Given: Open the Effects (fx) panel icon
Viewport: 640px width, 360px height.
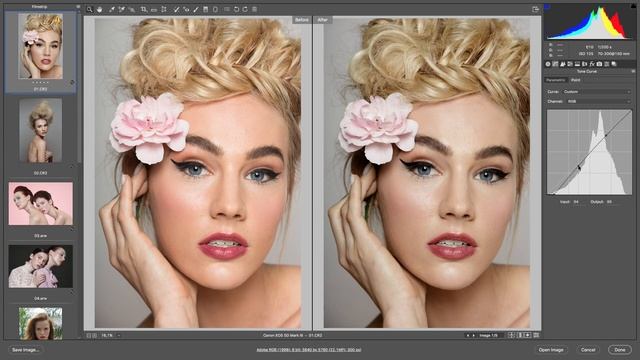Looking at the screenshot, I should point(592,64).
